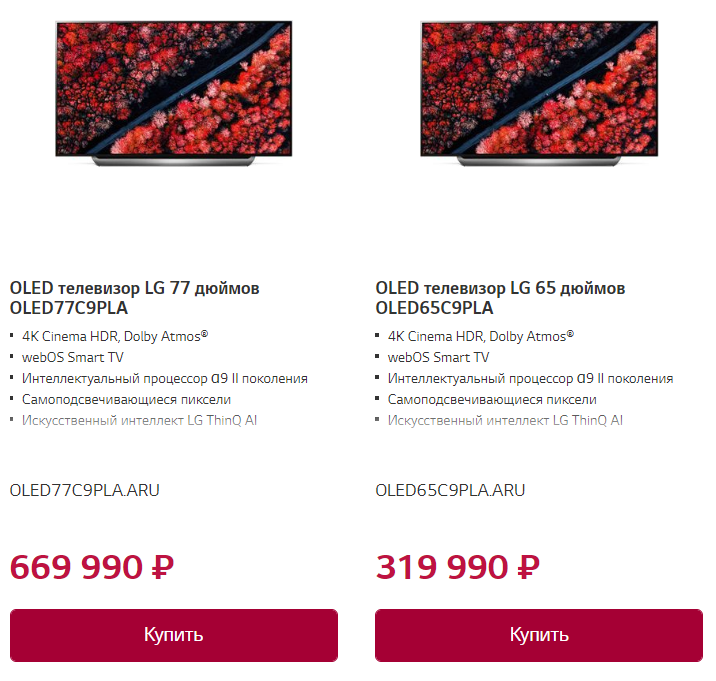Click 4K Cinema HDR feature of 77-inch TV

[115, 336]
